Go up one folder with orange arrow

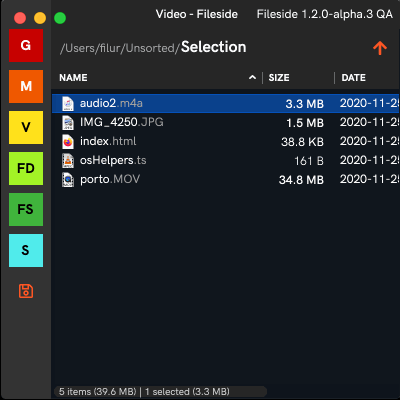(x=380, y=48)
